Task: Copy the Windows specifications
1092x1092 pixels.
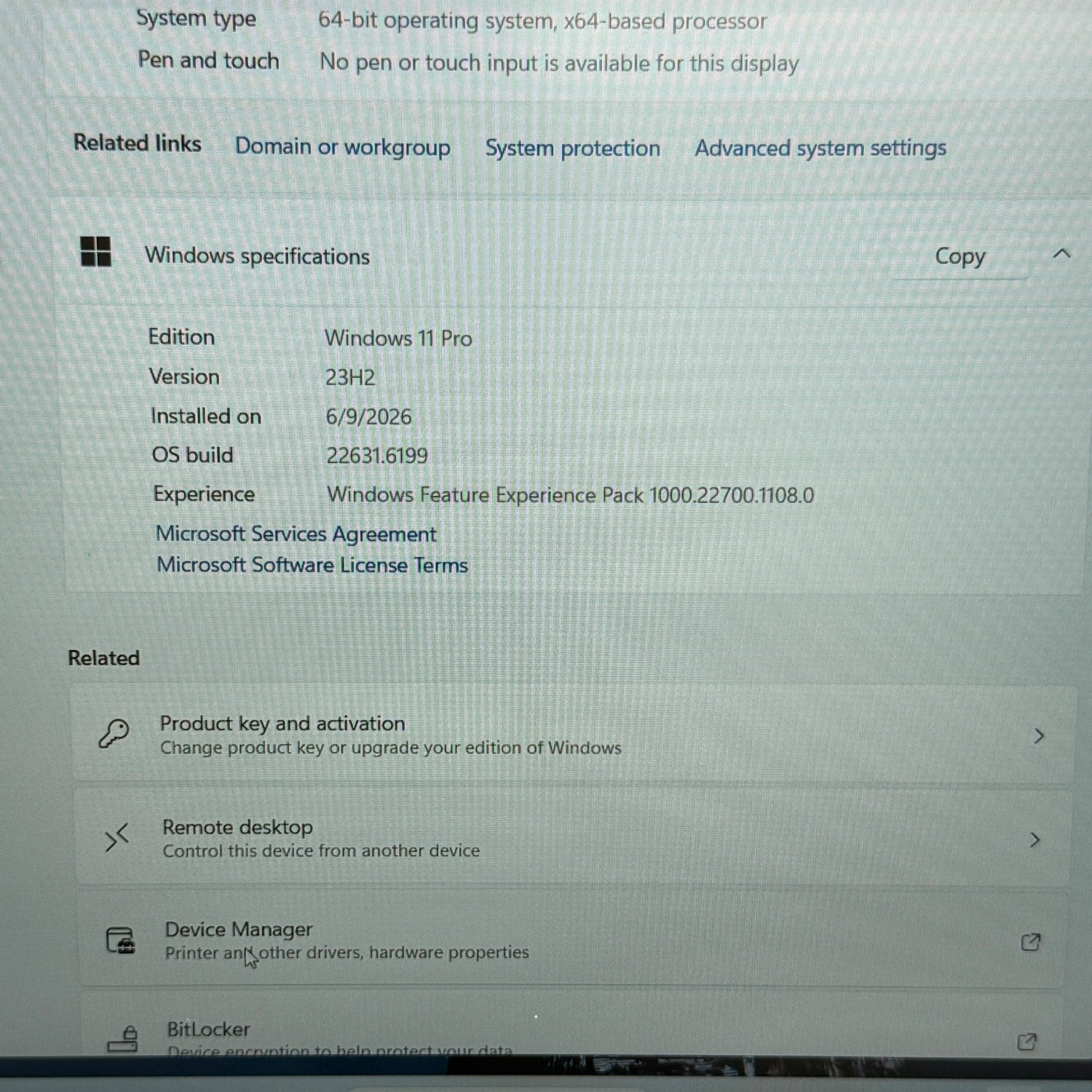Action: pos(960,256)
